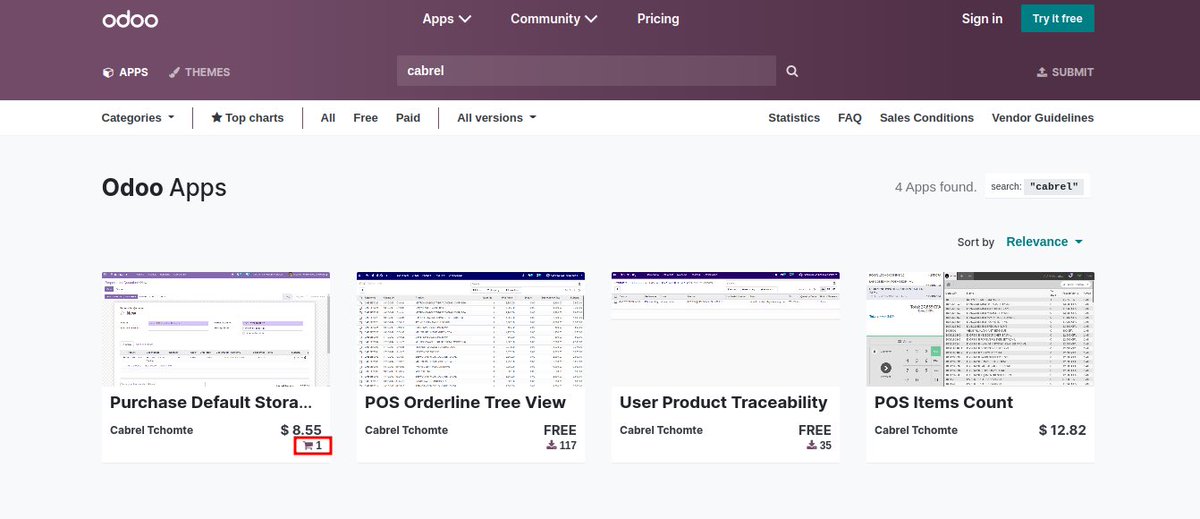Filter by Free apps
The image size is (1200, 519).
[x=366, y=118]
